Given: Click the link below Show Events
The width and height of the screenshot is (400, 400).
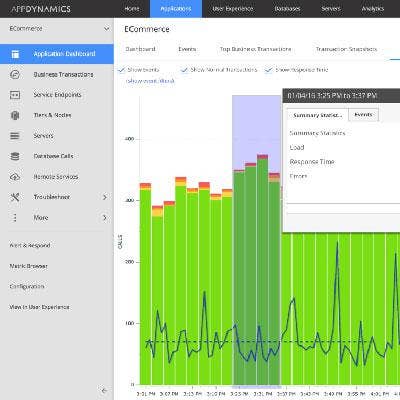Looking at the screenshot, I should (x=150, y=81).
